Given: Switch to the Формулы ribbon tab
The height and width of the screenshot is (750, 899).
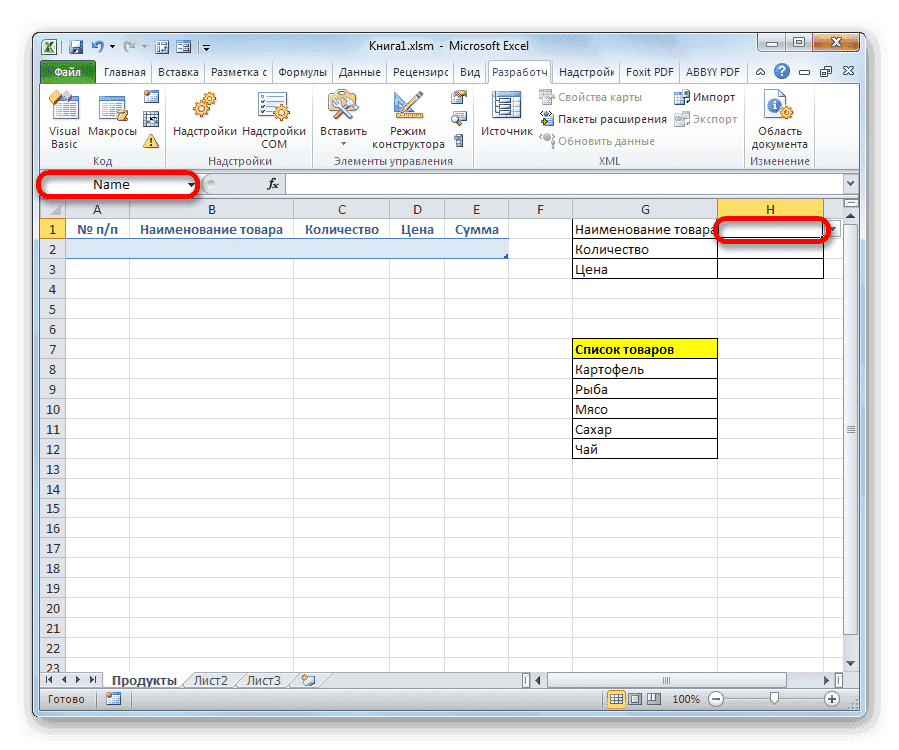Looking at the screenshot, I should 302,71.
